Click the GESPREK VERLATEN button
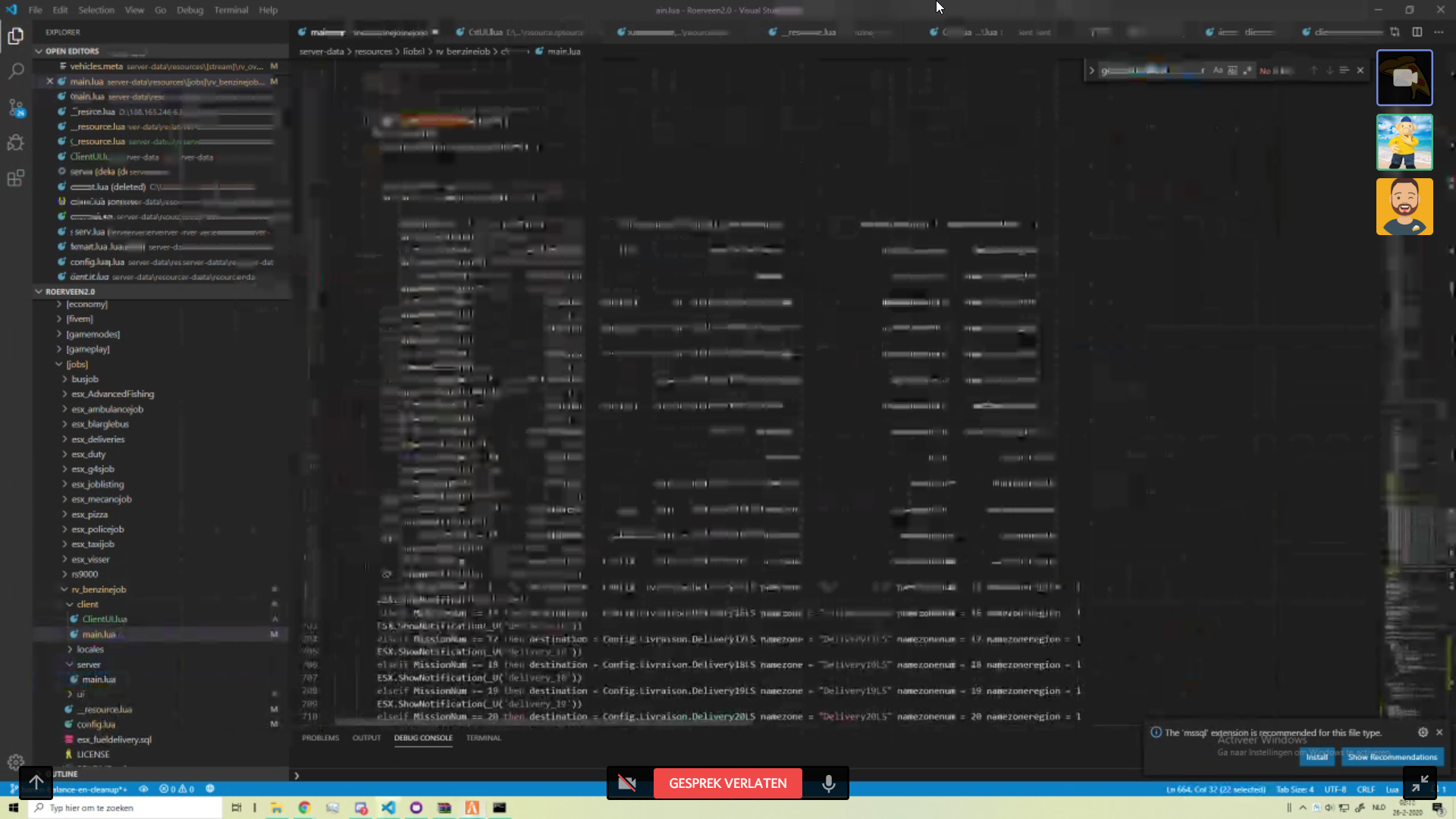Viewport: 1456px width, 819px height. click(x=727, y=783)
